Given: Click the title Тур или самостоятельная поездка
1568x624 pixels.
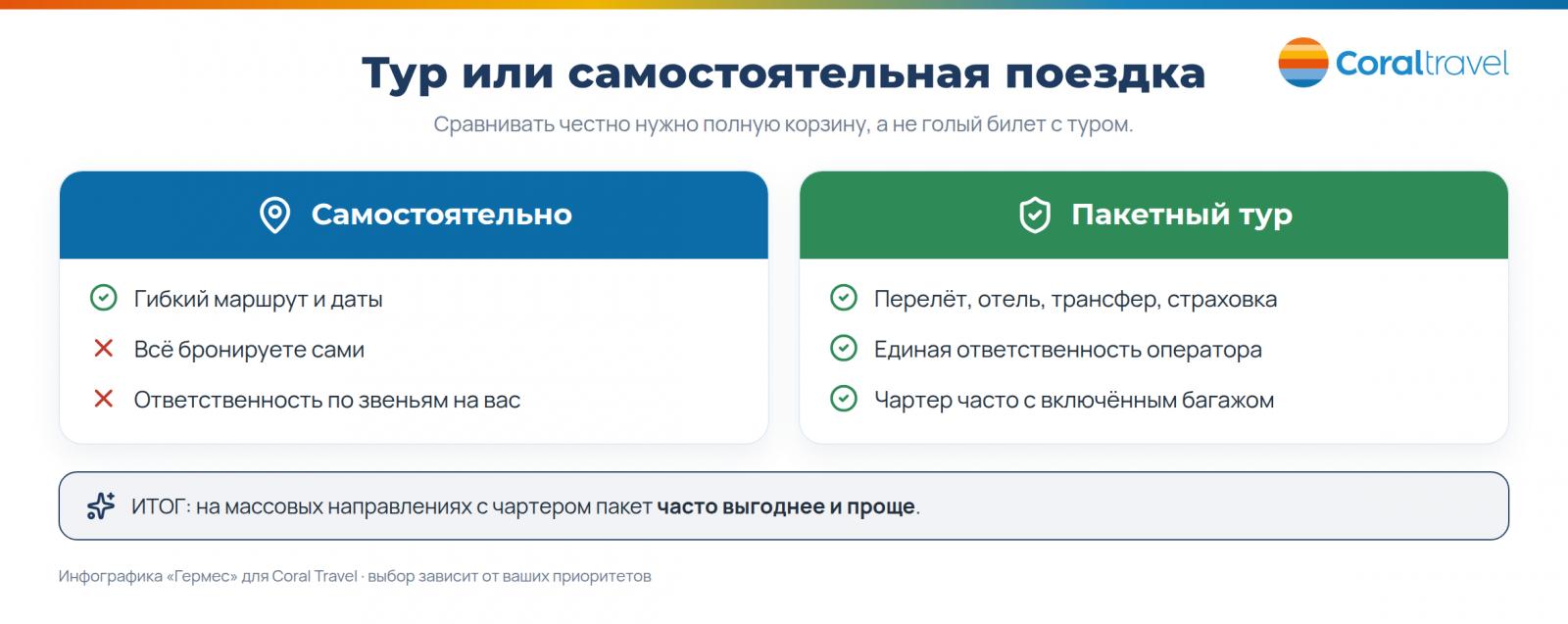Looking at the screenshot, I should click(x=784, y=73).
